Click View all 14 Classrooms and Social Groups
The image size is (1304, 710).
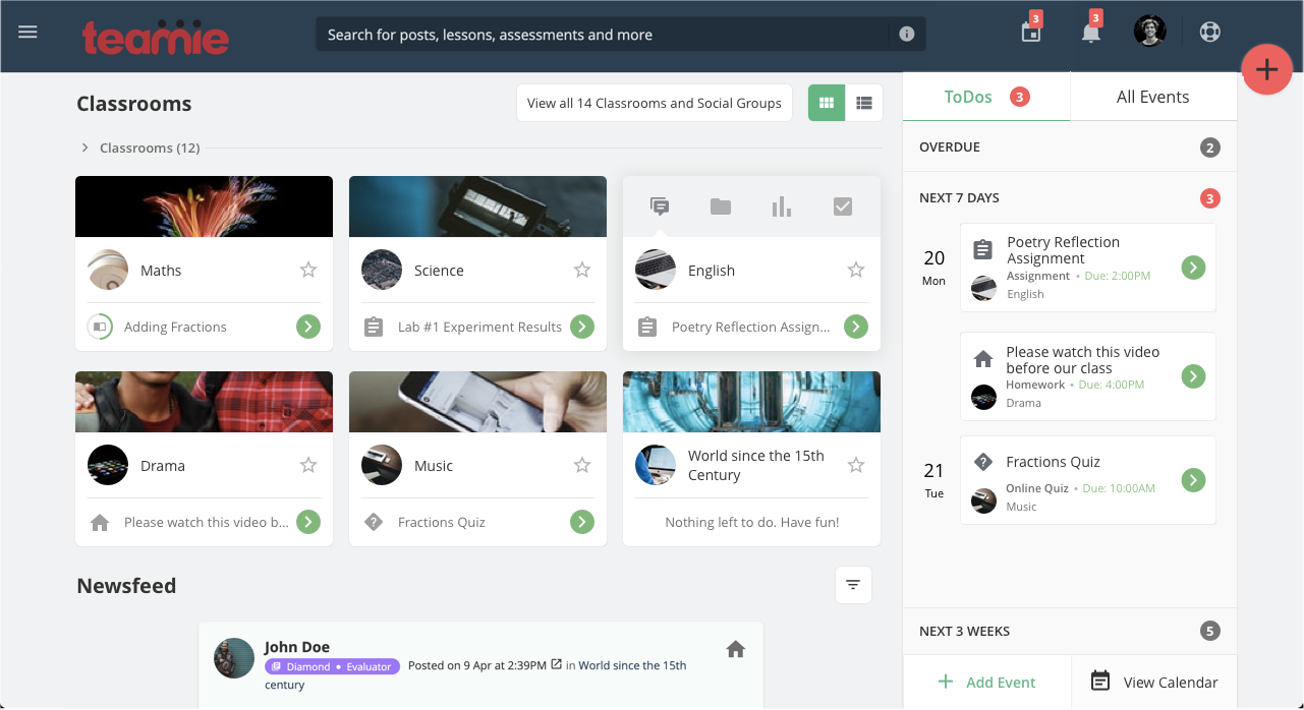654,103
